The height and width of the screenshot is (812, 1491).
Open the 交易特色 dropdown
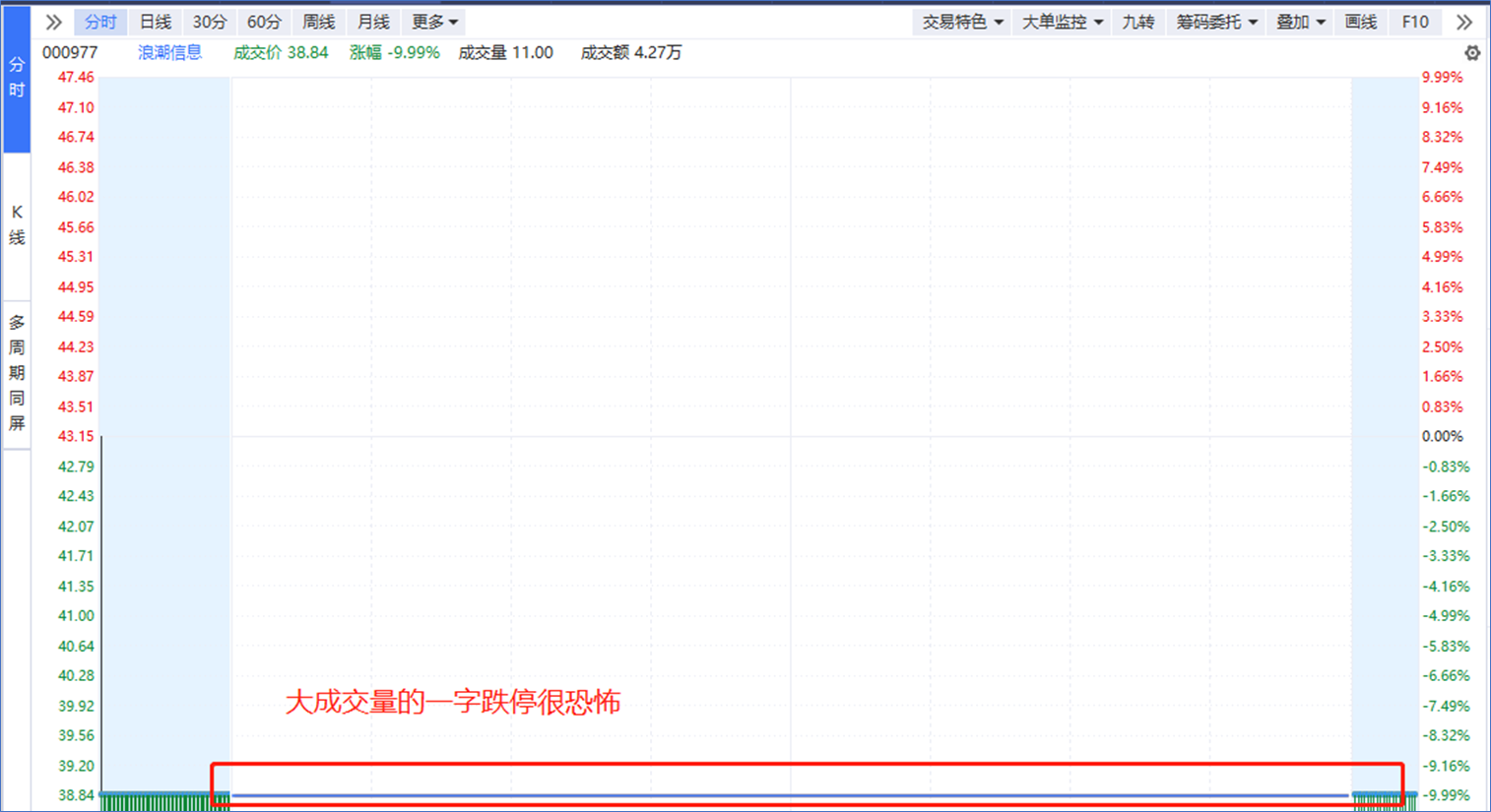(x=962, y=22)
